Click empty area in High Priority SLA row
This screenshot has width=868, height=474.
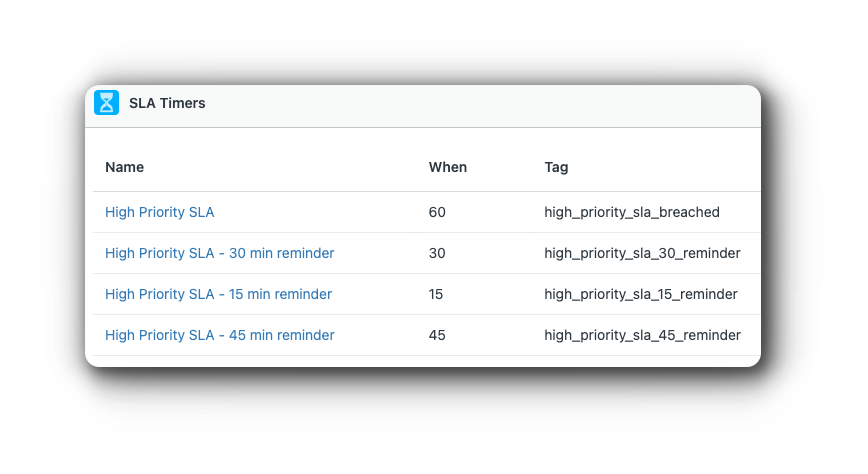coord(321,212)
